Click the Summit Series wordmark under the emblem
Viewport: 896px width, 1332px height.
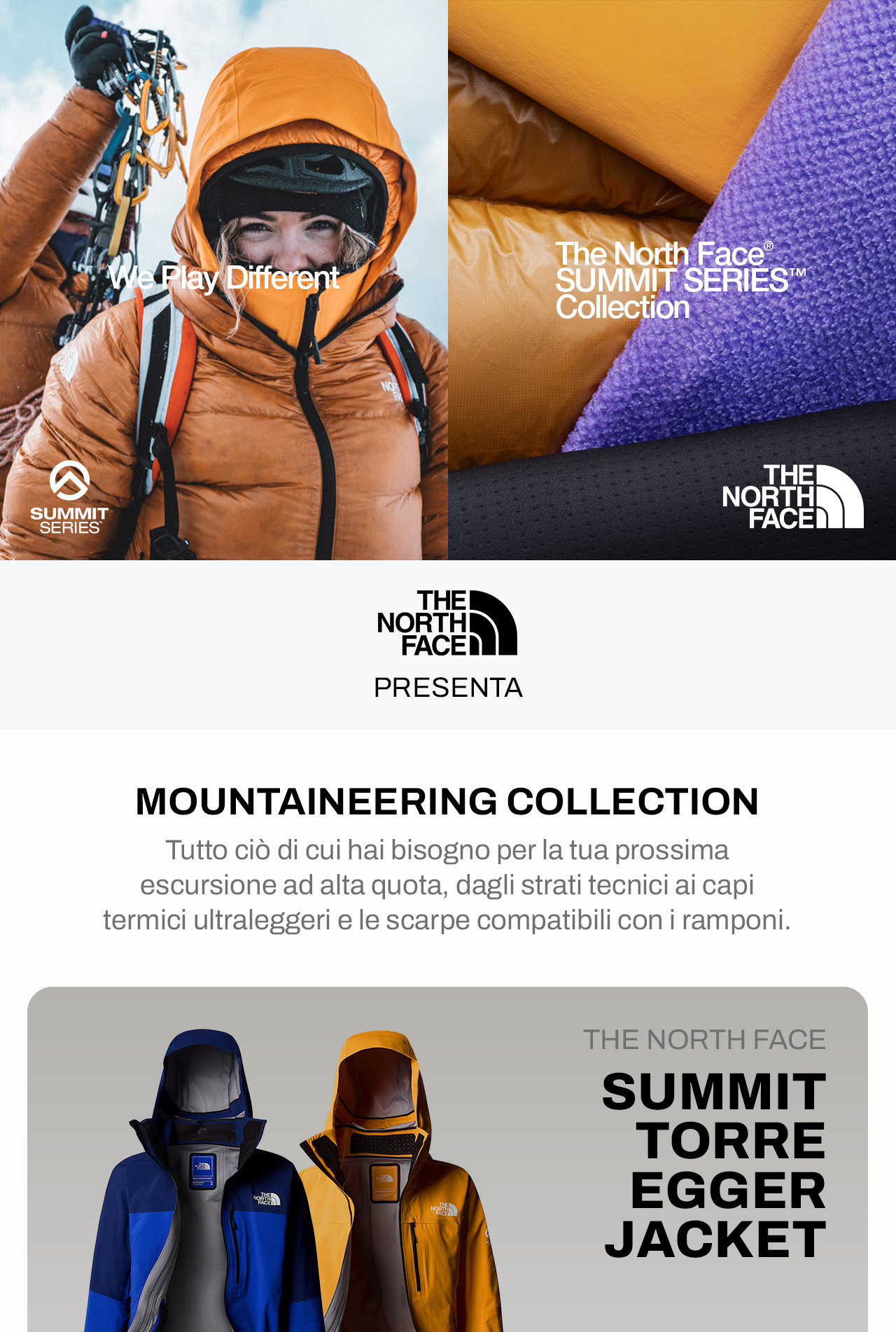point(69,520)
